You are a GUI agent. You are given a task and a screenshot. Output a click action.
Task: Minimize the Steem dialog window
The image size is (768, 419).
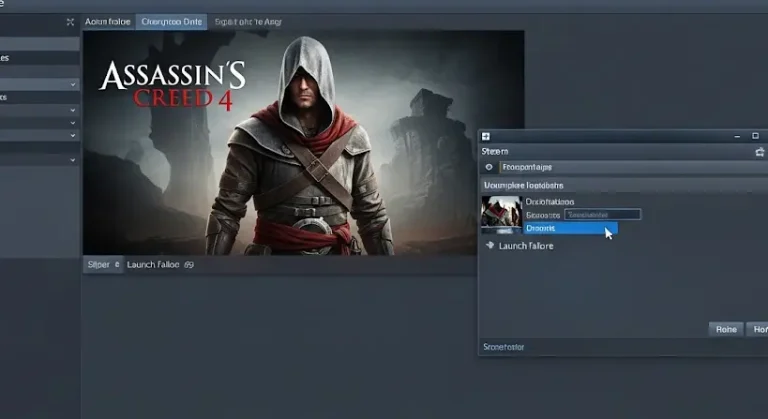point(737,136)
